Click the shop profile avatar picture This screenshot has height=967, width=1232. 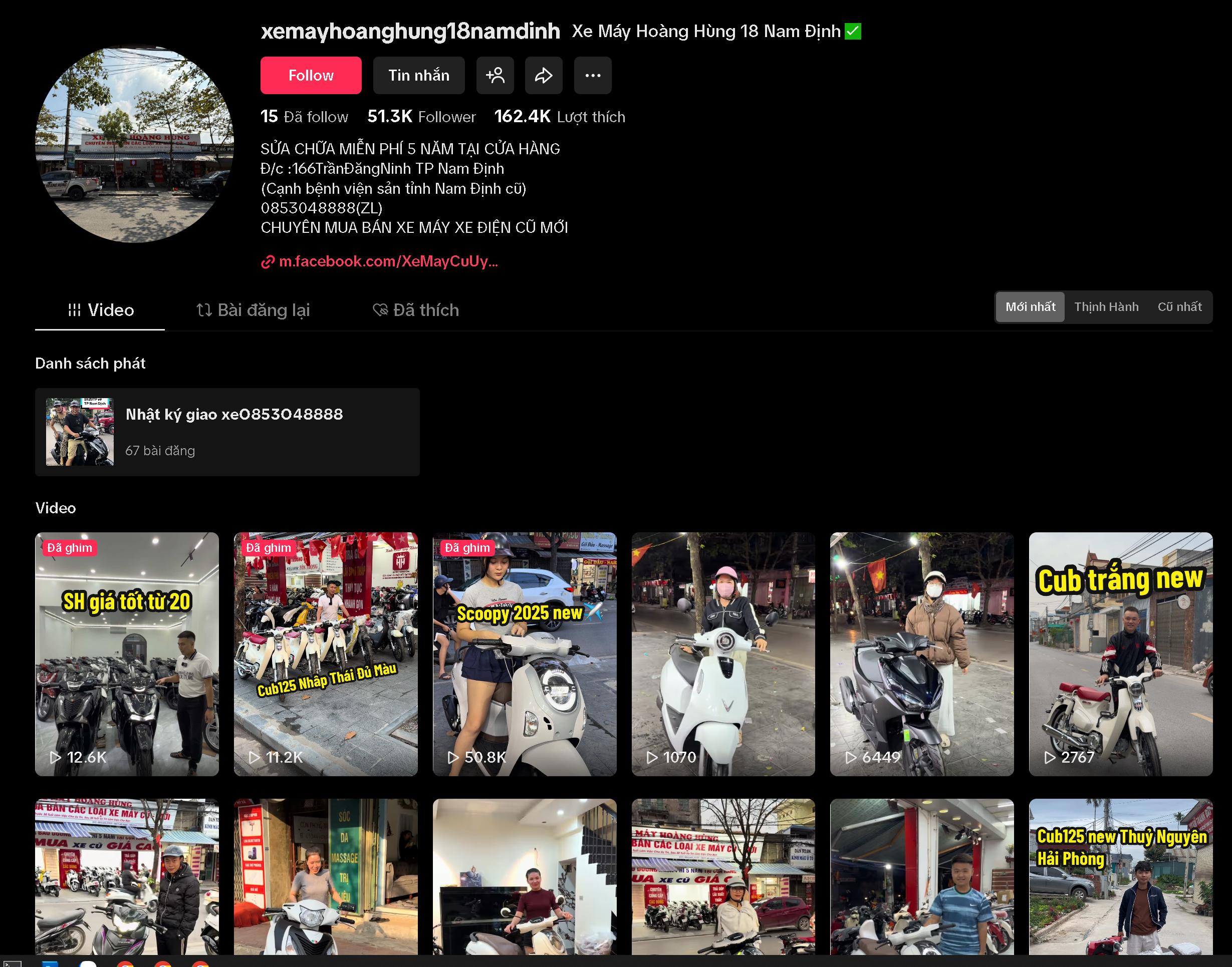[134, 144]
